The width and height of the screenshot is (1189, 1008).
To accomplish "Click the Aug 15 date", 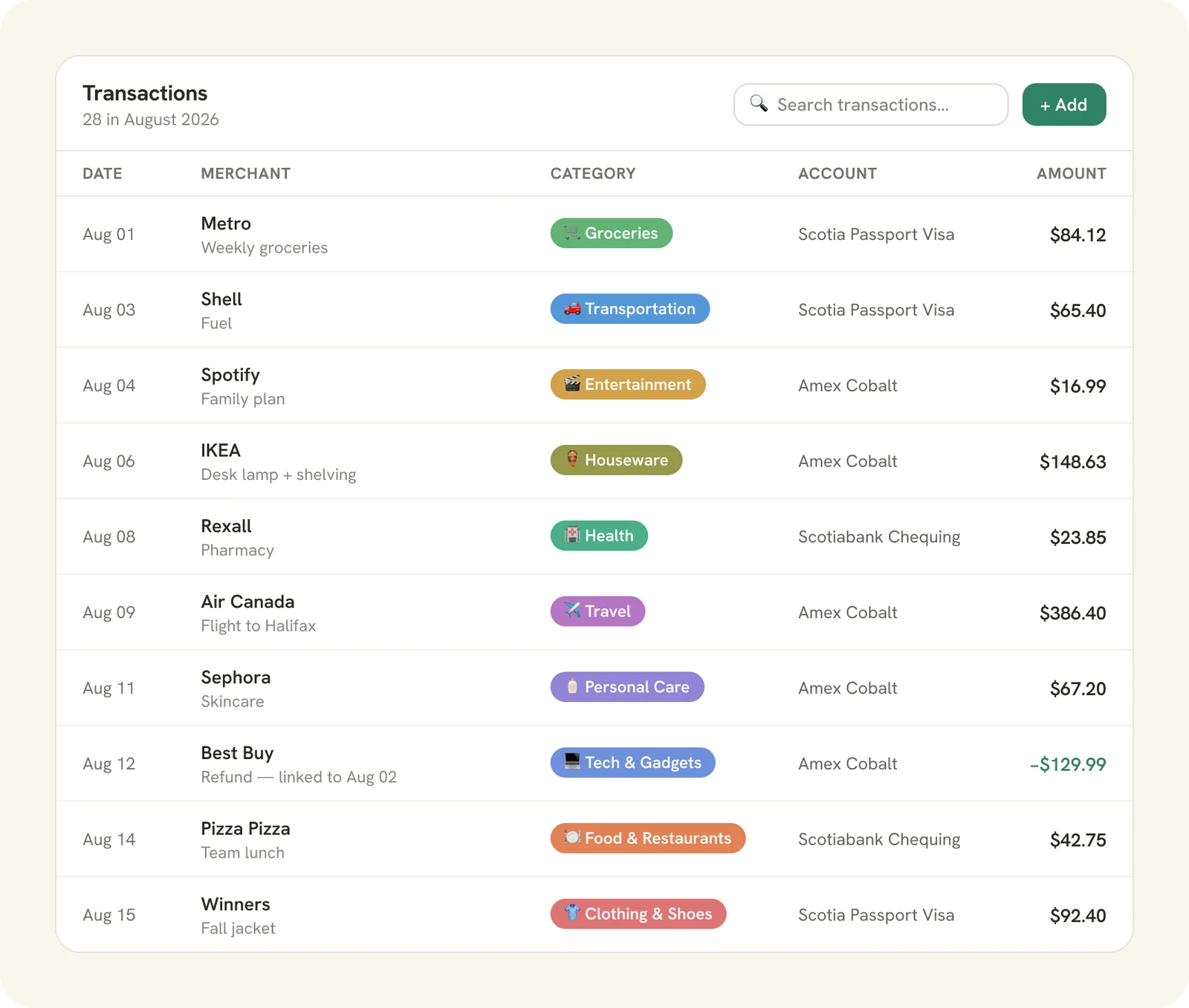I will point(108,915).
